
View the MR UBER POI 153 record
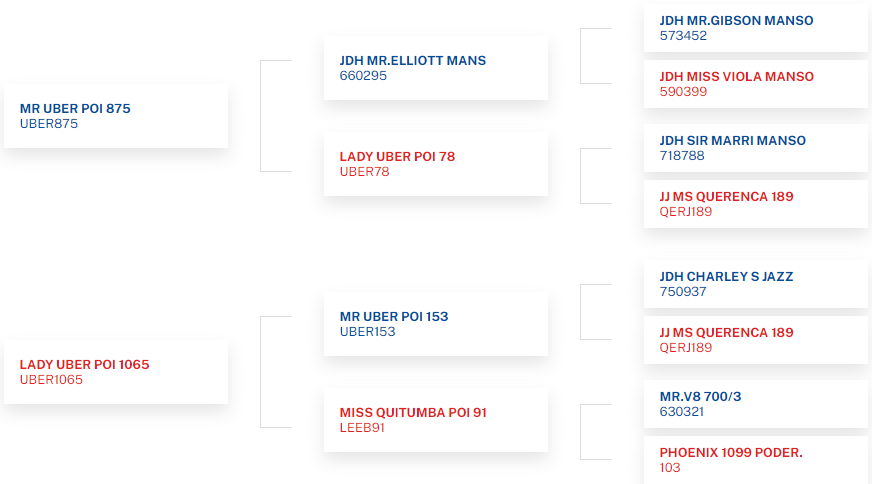tap(435, 324)
